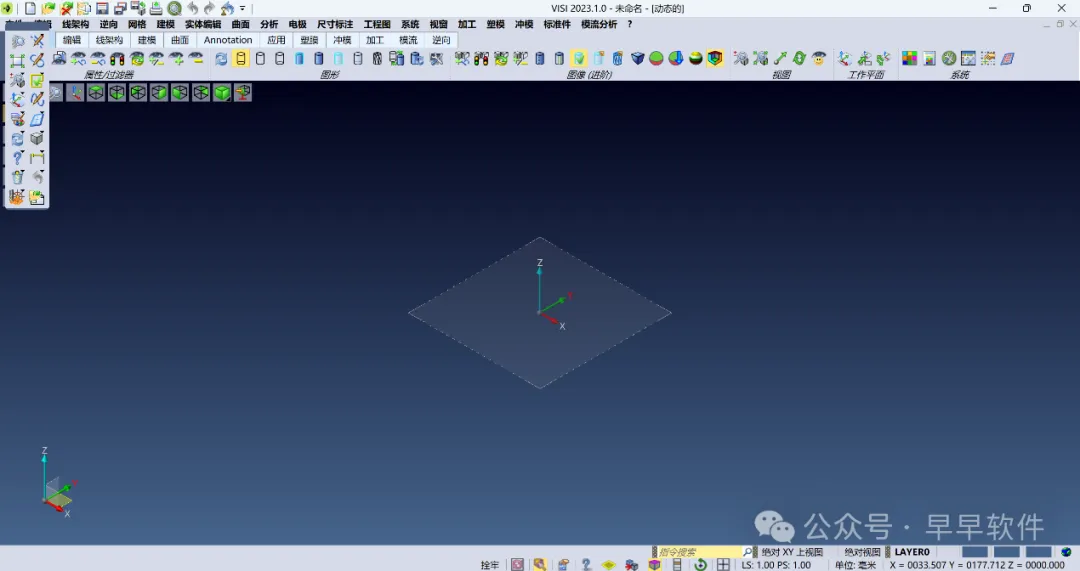1080x571 pixels.
Task: Select the solid blue cylinder shading mode
Action: point(319,59)
